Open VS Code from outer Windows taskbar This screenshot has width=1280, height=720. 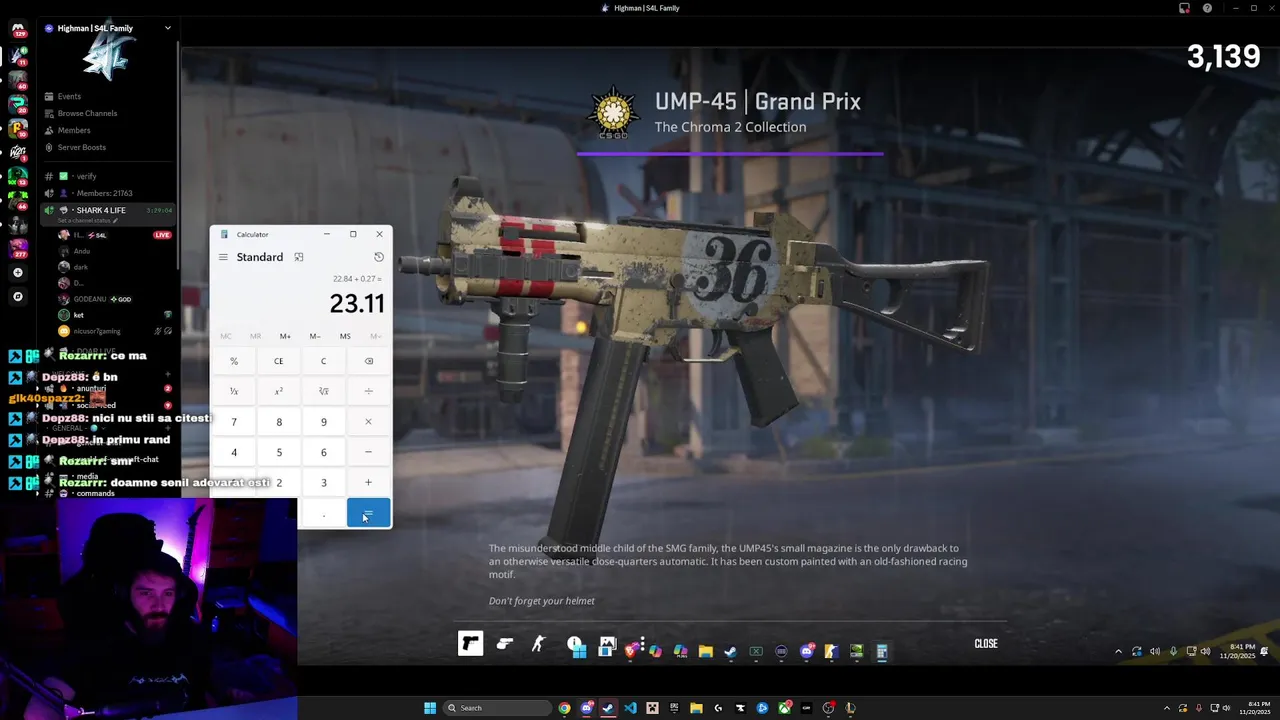click(630, 708)
